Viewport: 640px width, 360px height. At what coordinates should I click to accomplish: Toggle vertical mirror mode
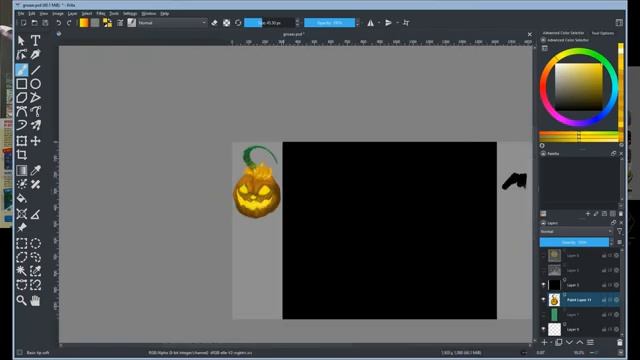(388, 23)
